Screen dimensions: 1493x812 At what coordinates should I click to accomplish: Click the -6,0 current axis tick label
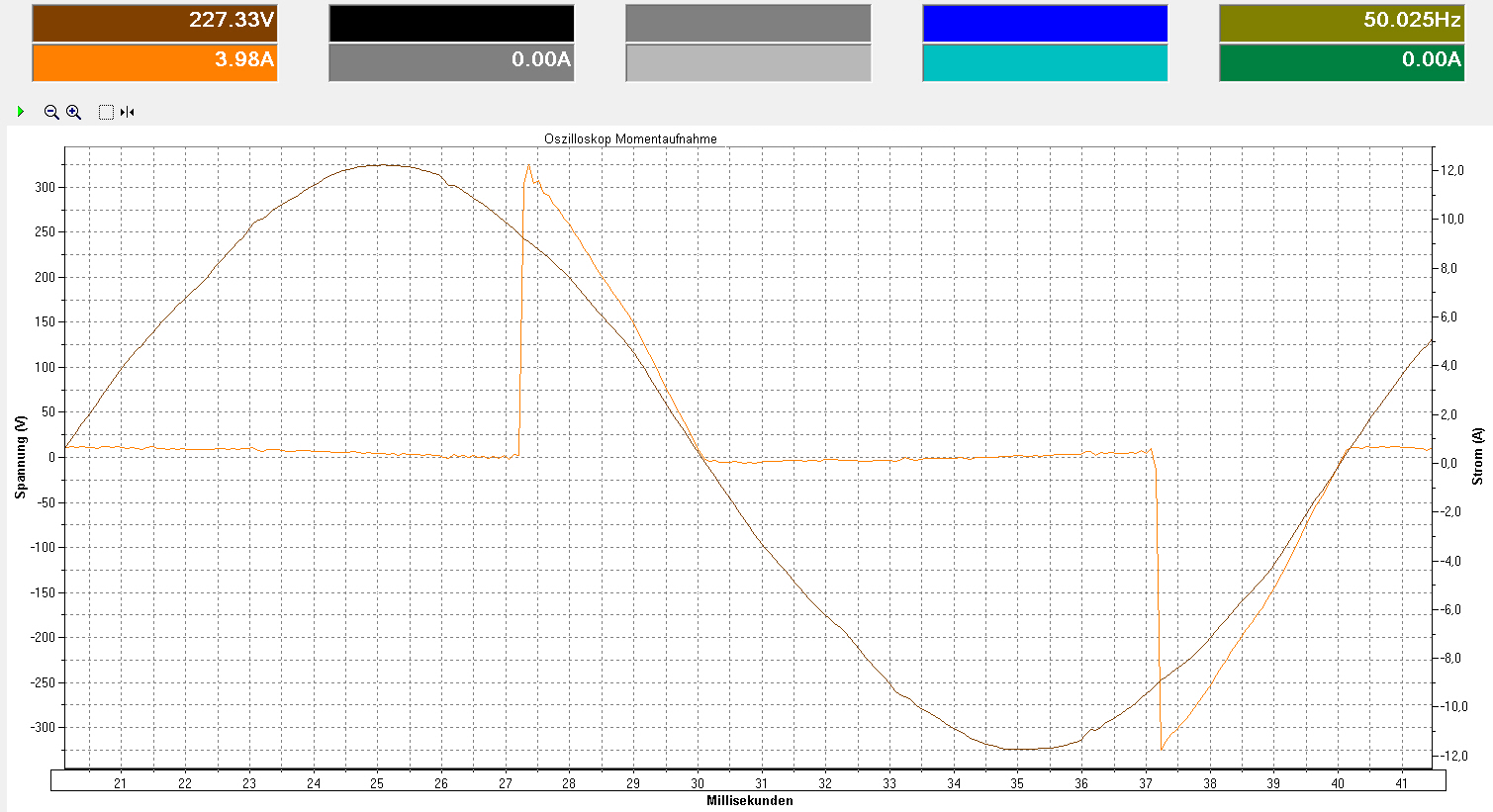[x=1449, y=609]
